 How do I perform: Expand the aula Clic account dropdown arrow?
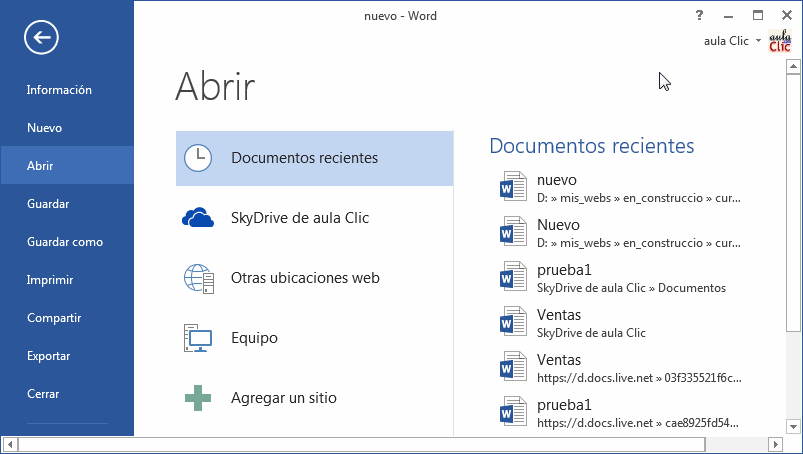click(759, 41)
